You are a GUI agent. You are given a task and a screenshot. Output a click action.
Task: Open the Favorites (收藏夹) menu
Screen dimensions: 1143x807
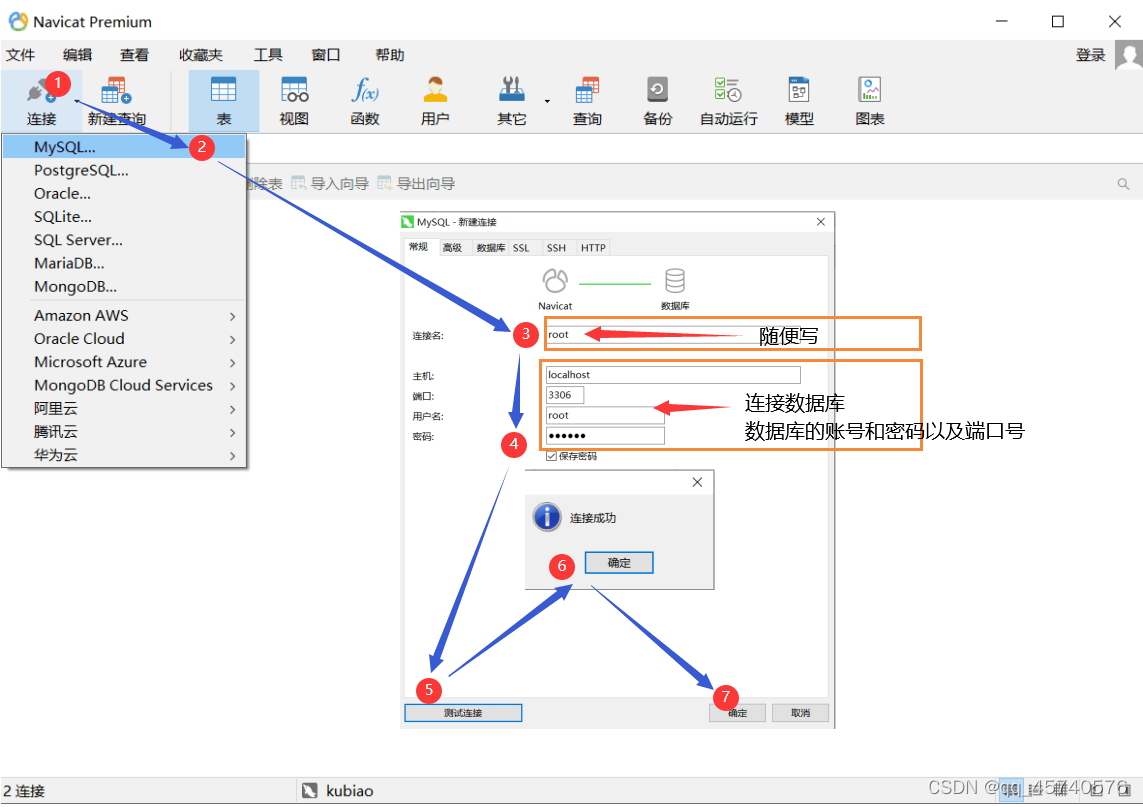(x=200, y=55)
